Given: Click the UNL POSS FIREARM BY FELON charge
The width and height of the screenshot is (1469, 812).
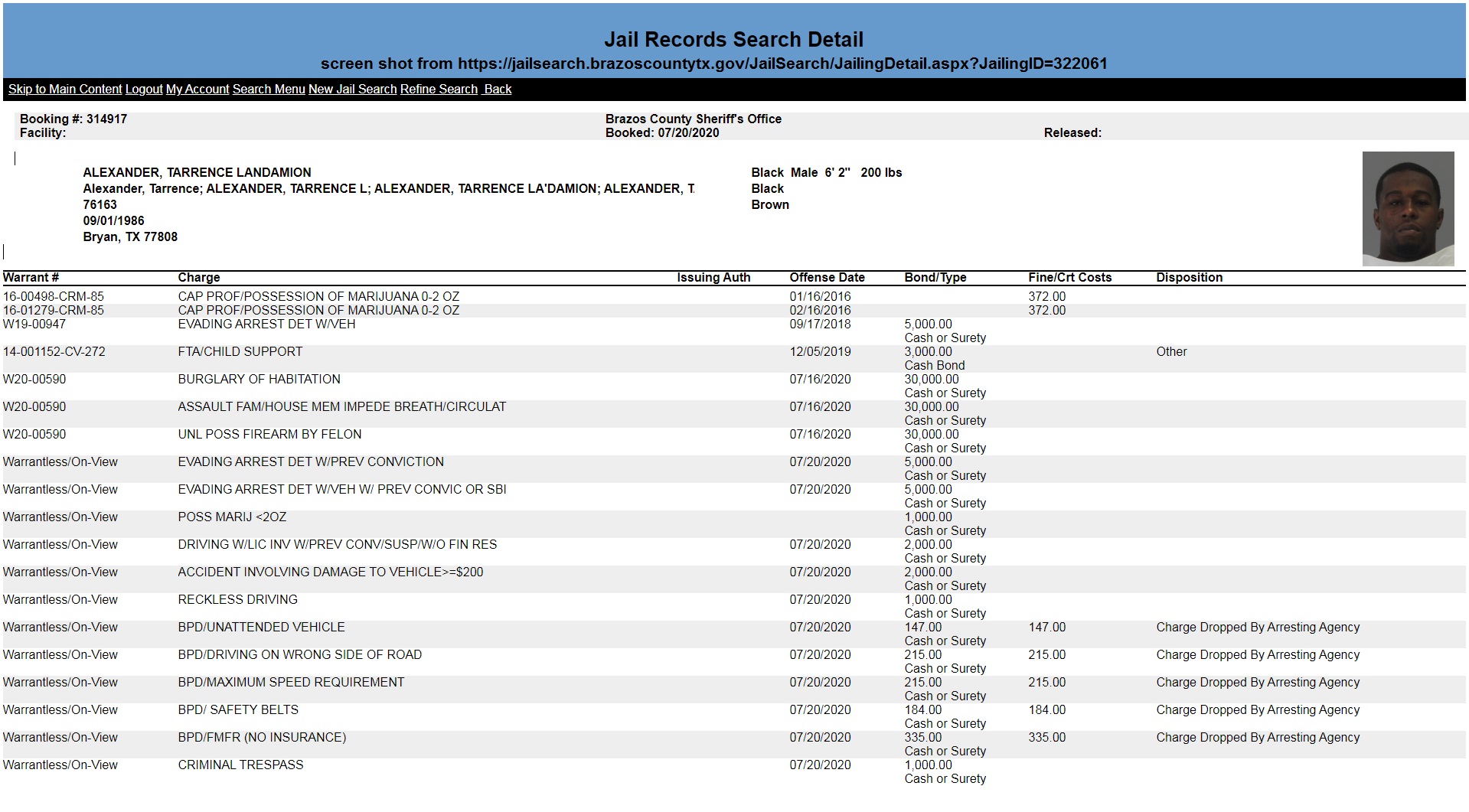Looking at the screenshot, I should click(269, 434).
